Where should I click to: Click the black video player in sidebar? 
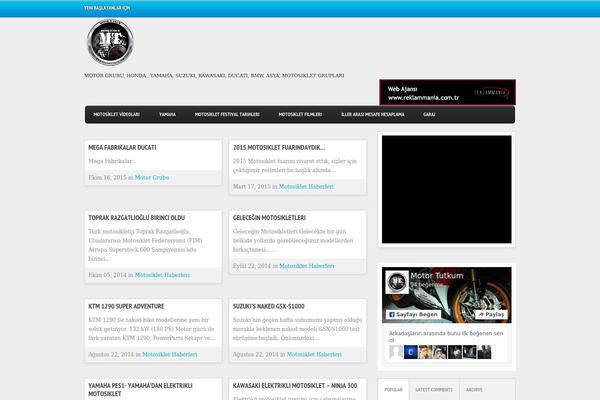pyautogui.click(x=447, y=189)
